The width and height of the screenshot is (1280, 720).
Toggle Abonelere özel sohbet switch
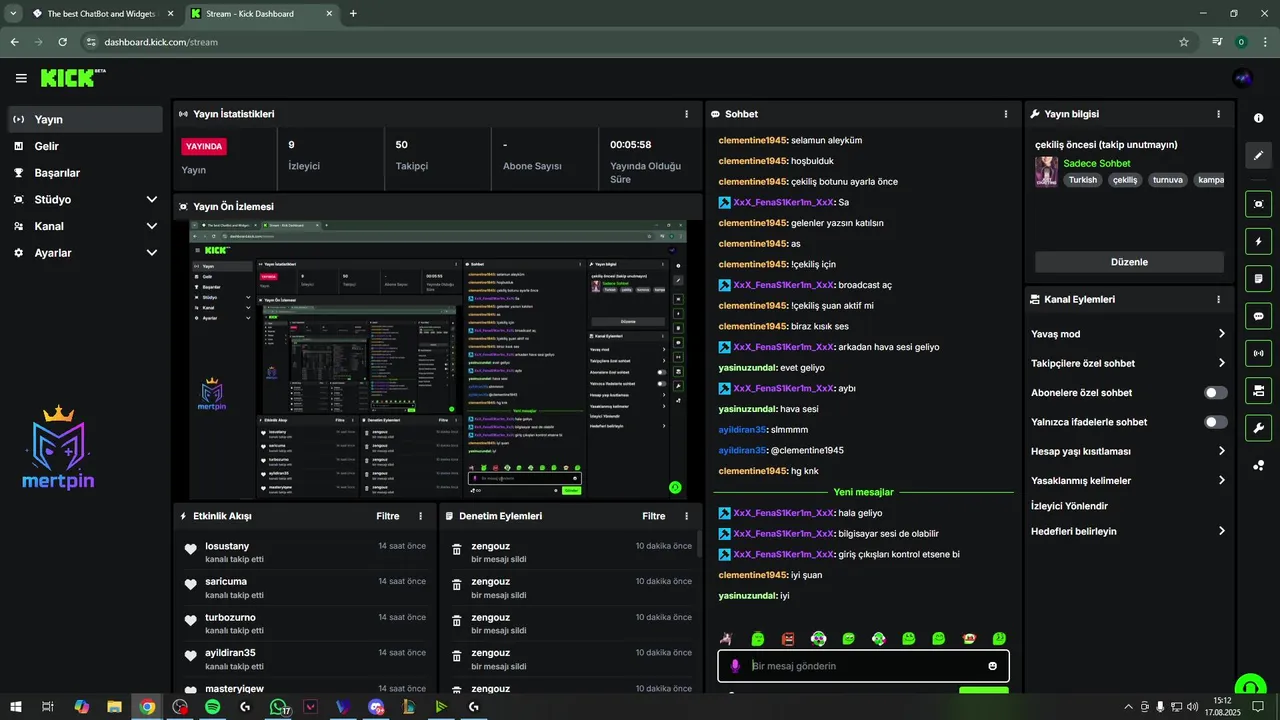[x=1216, y=393]
